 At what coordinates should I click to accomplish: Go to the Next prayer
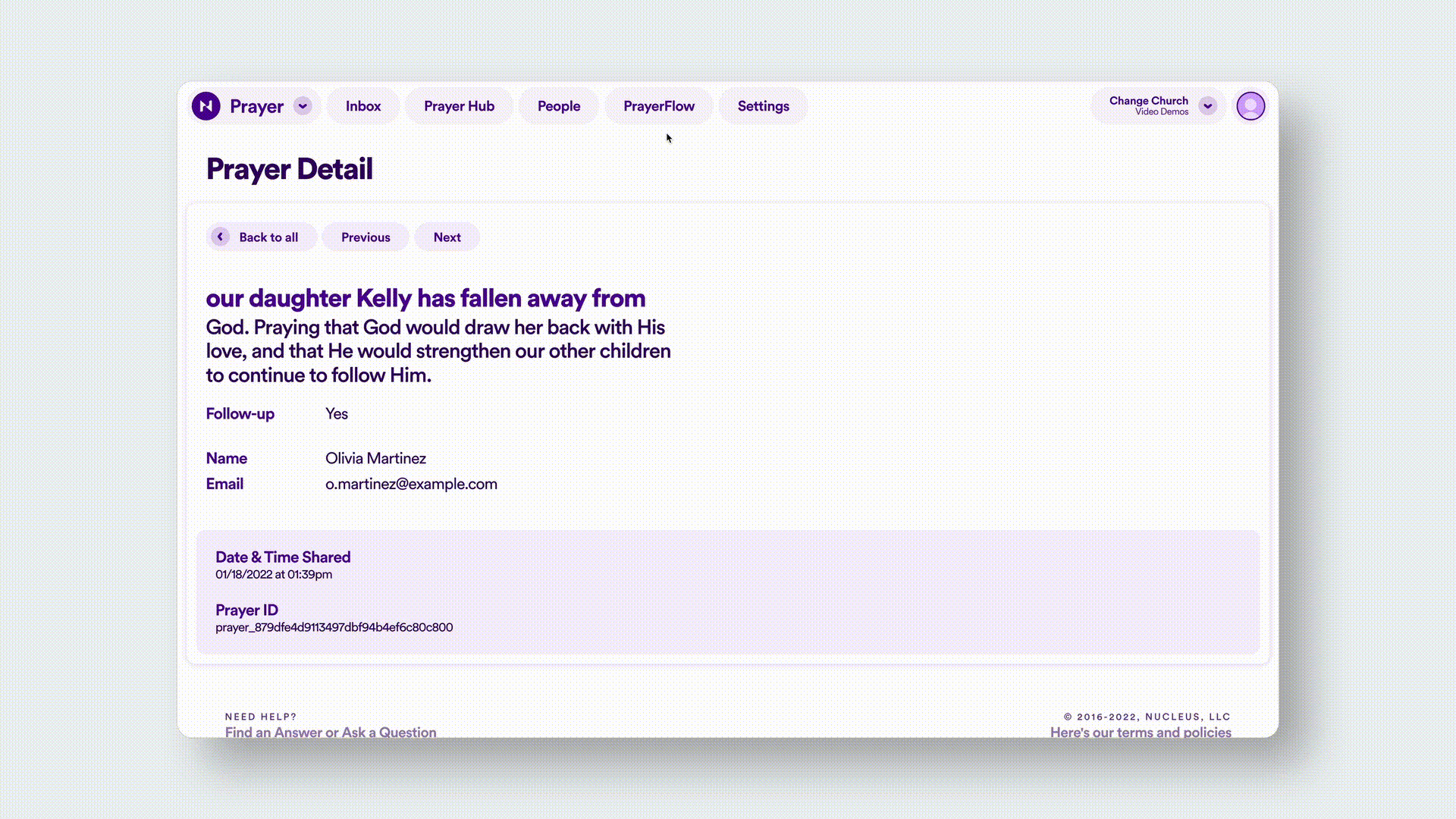pos(447,237)
